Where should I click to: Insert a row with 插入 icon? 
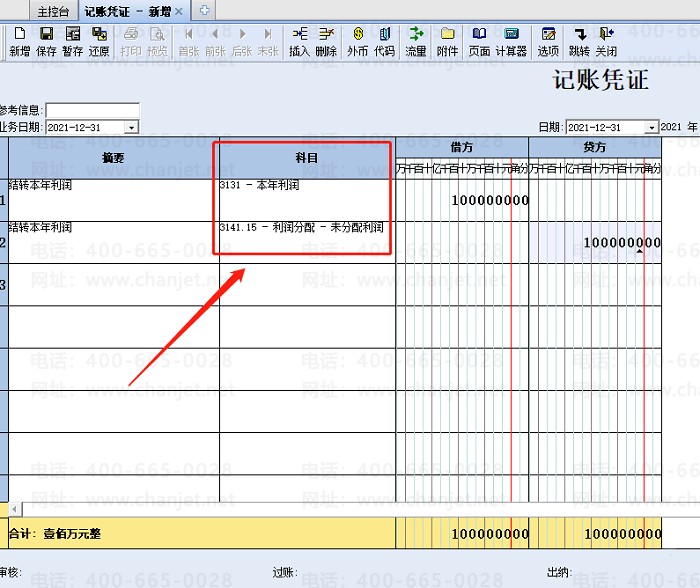point(299,40)
